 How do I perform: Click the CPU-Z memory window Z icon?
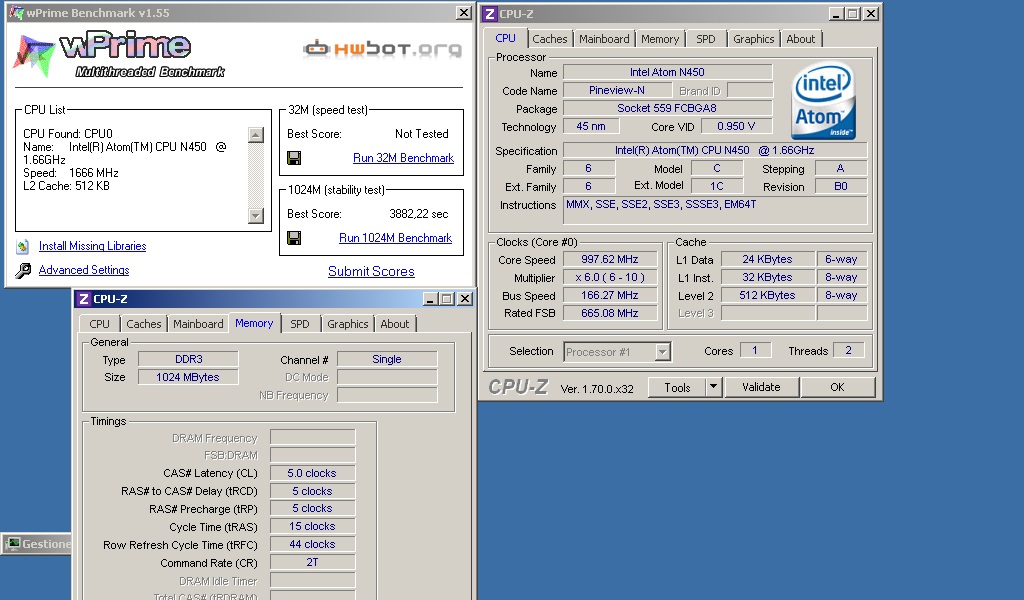pyautogui.click(x=84, y=299)
